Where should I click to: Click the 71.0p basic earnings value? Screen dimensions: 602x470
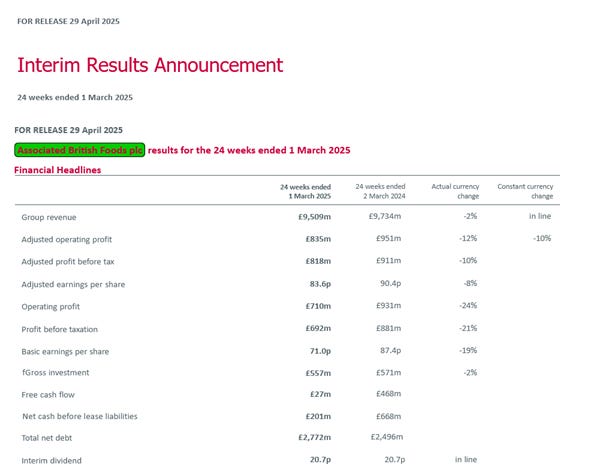[320, 351]
